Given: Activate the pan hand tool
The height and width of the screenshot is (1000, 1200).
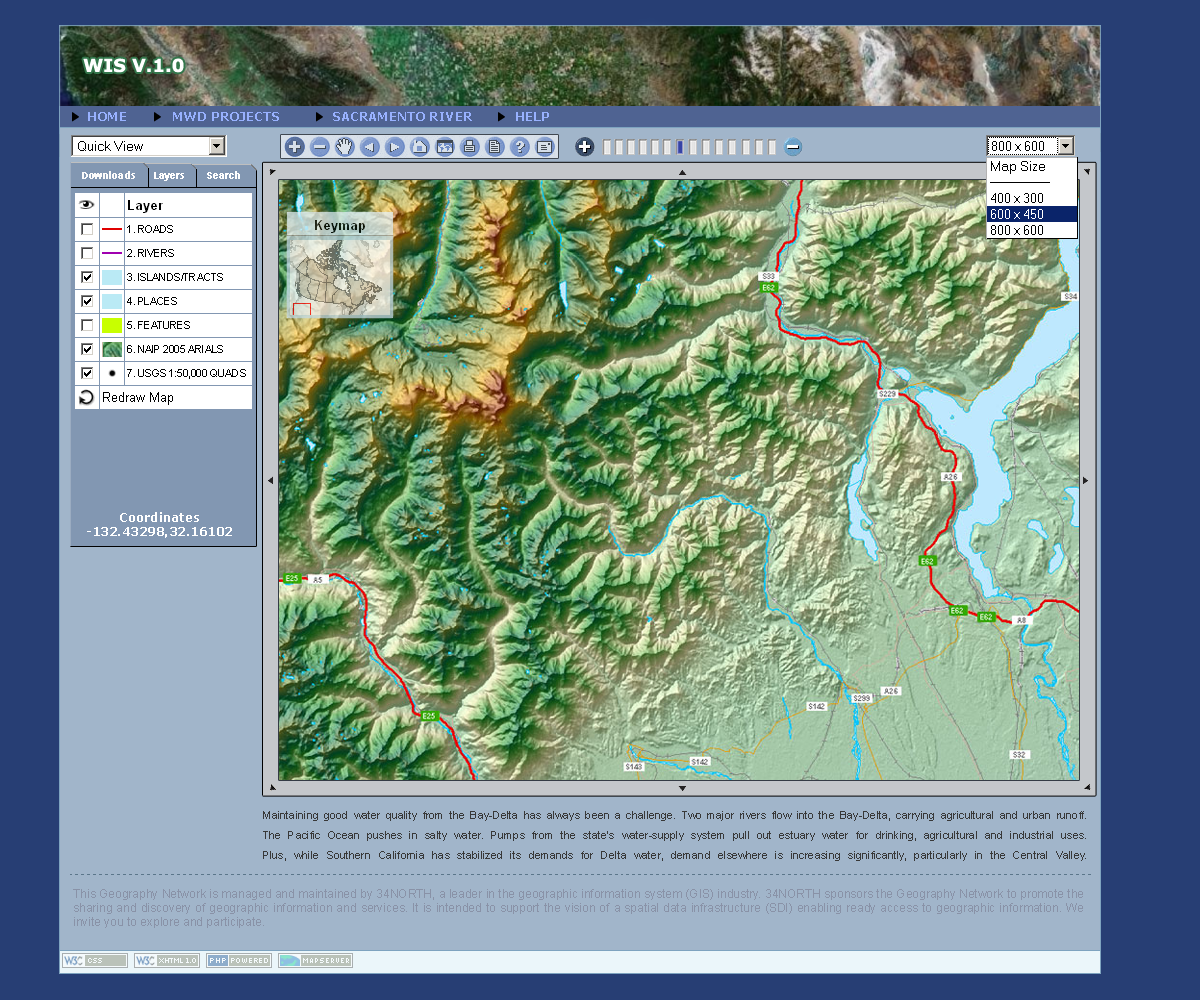Looking at the screenshot, I should [x=345, y=147].
